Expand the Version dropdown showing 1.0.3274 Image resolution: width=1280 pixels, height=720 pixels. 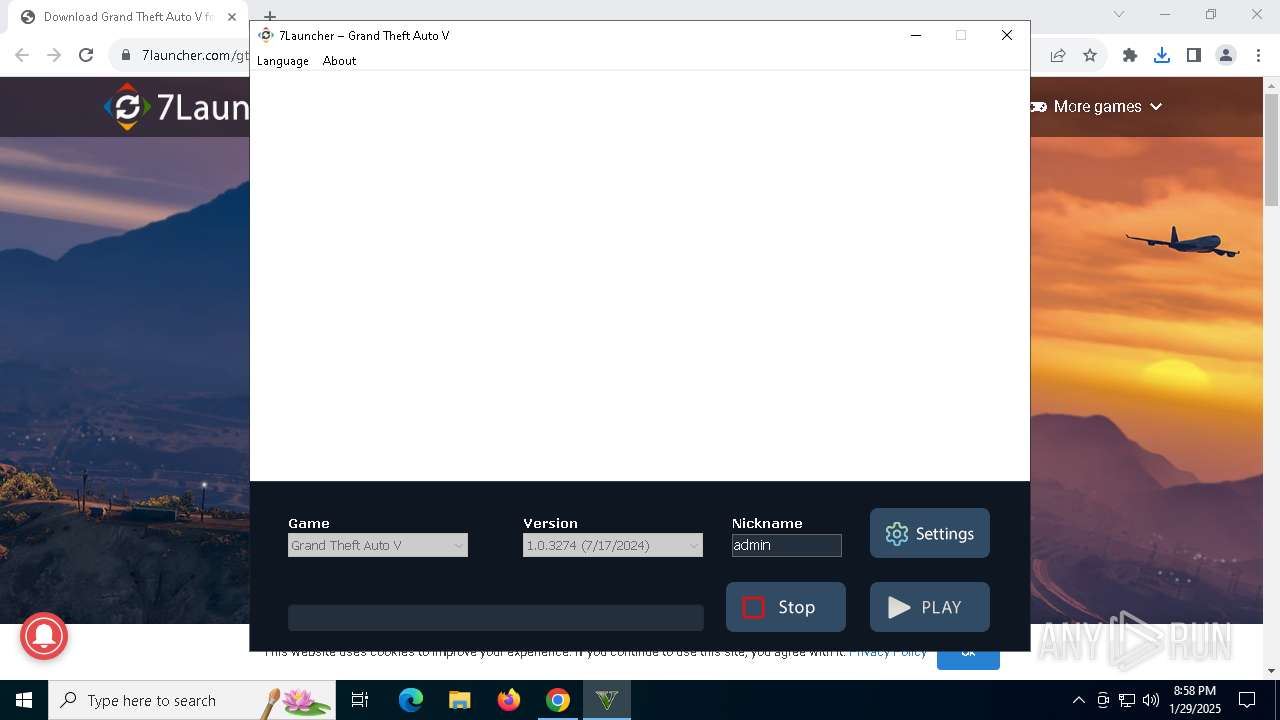613,545
